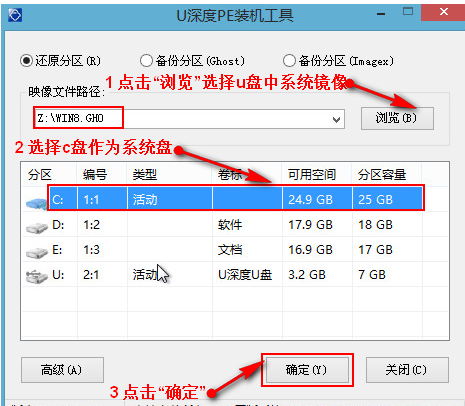Click the 17 GB capacity cell

[x=375, y=250]
